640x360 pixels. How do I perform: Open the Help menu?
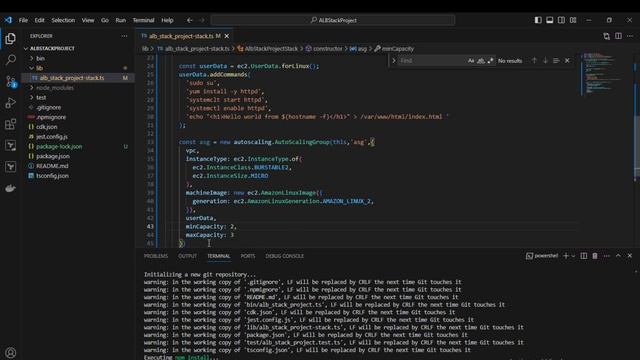point(167,20)
